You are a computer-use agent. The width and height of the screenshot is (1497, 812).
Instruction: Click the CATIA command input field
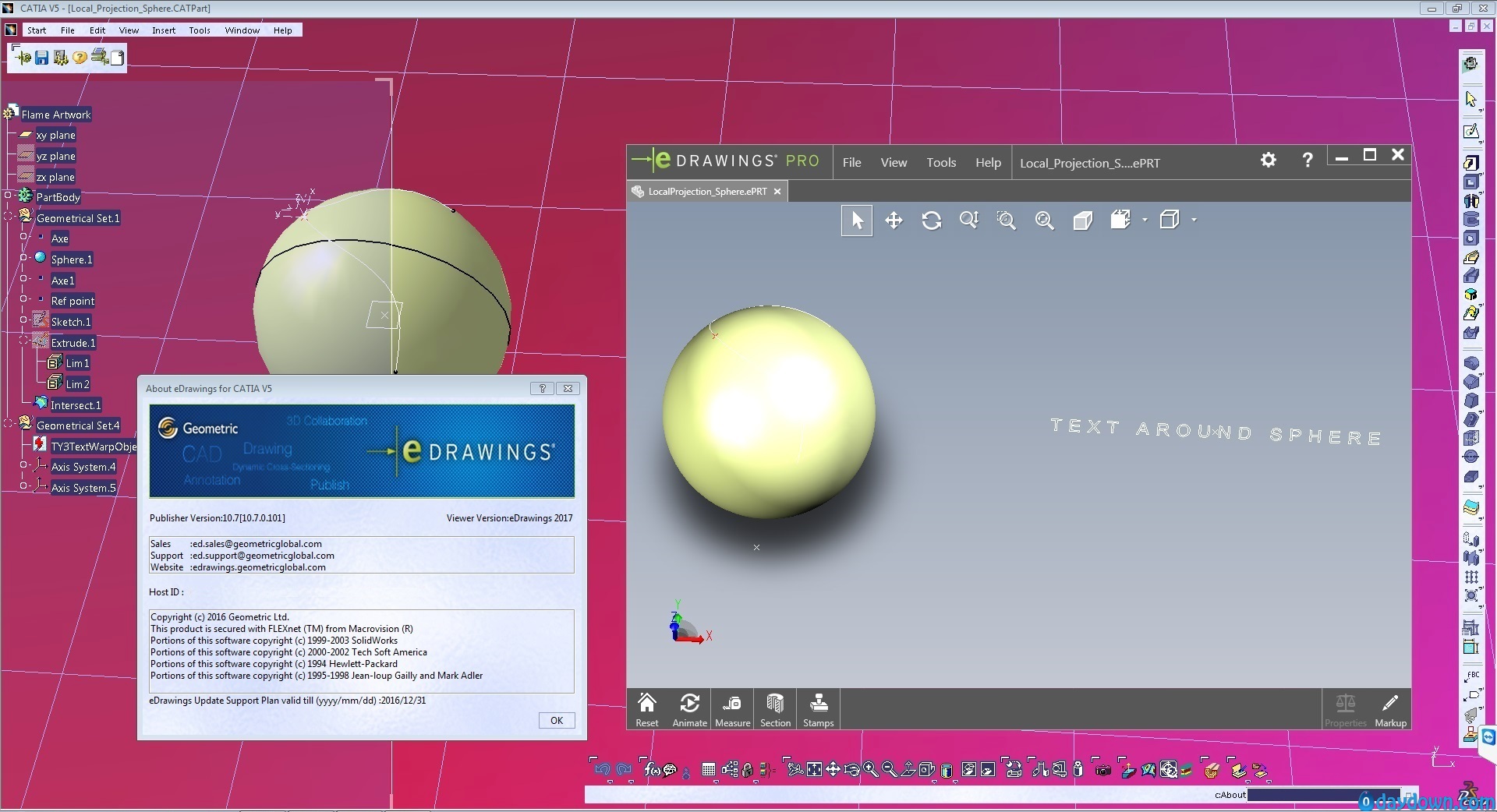point(1323,795)
